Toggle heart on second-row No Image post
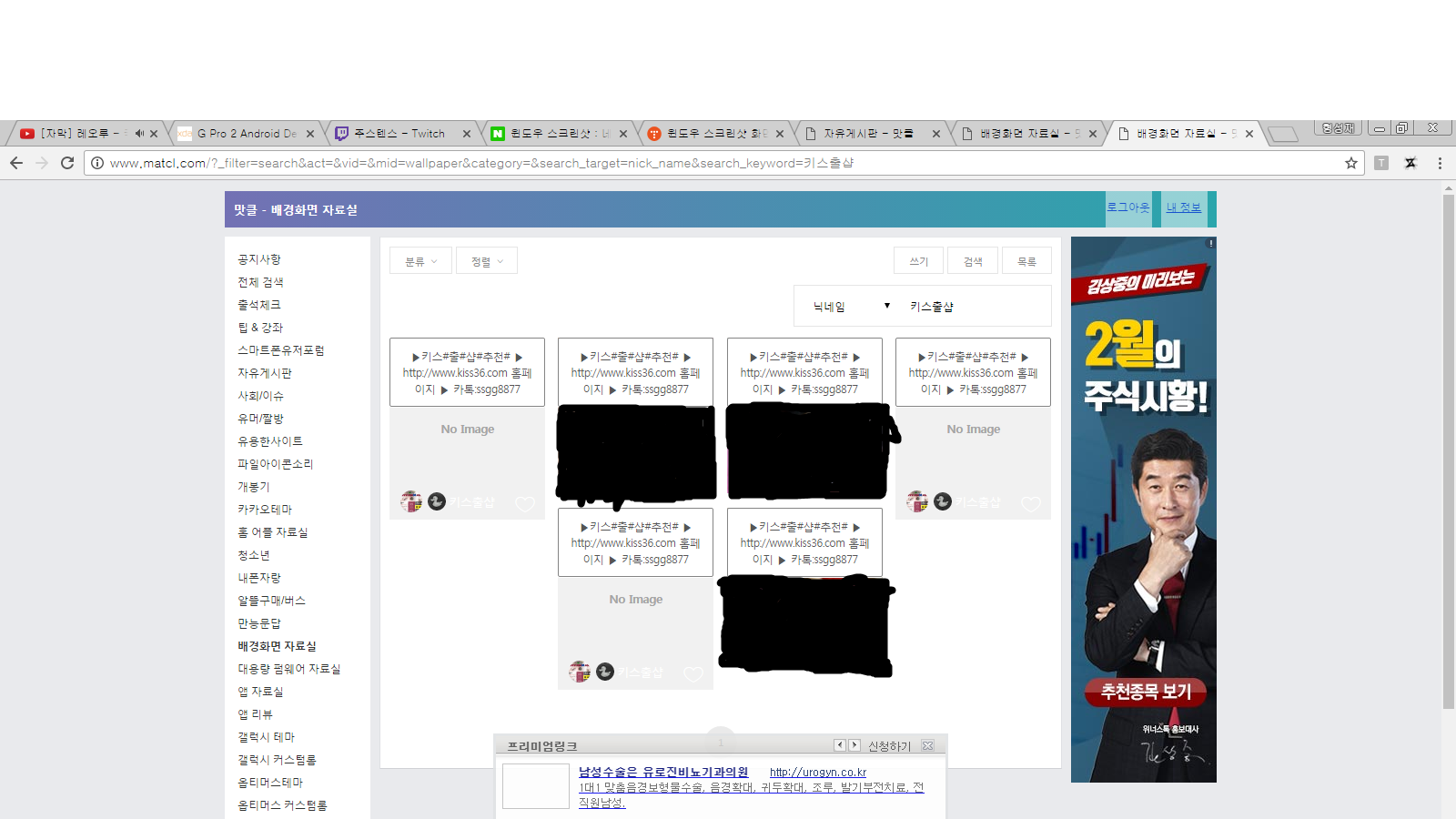The width and height of the screenshot is (1456, 819). 693,673
